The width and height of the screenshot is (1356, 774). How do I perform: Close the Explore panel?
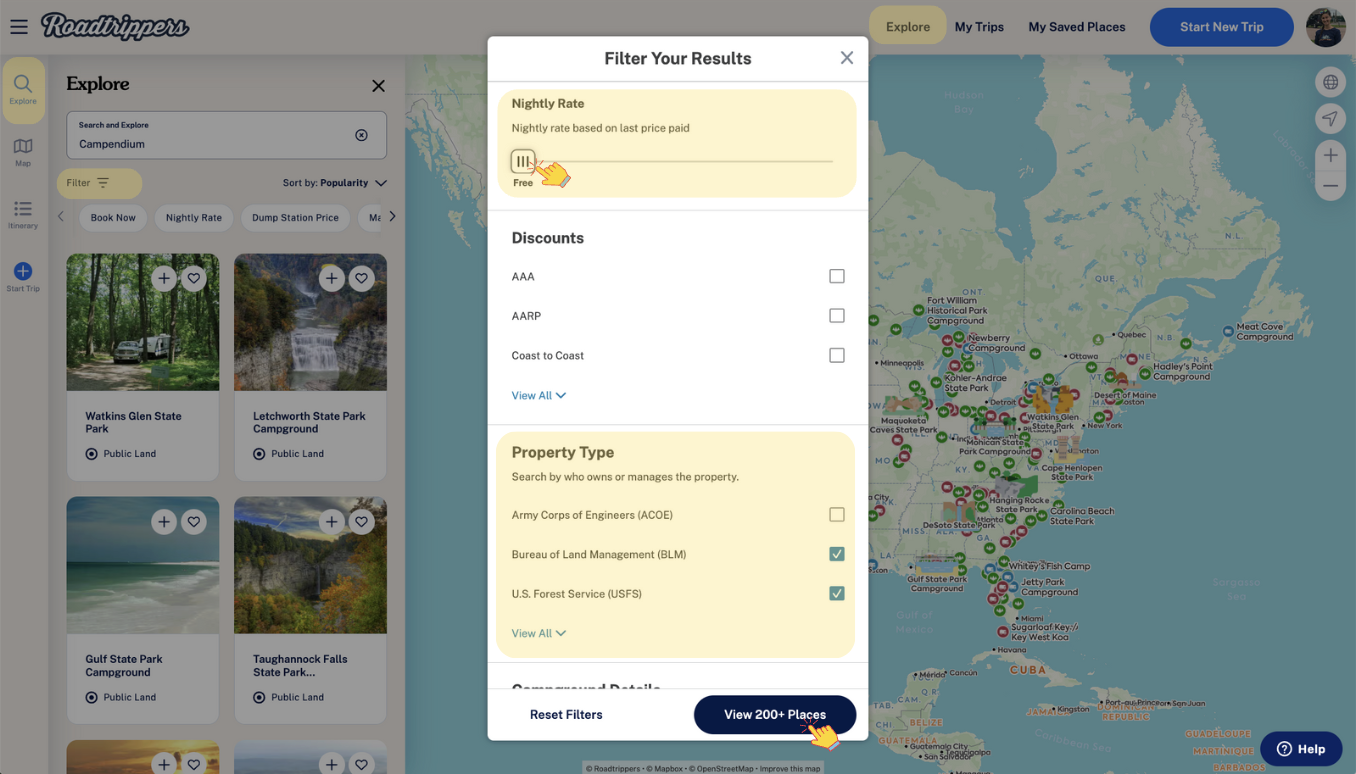(378, 86)
